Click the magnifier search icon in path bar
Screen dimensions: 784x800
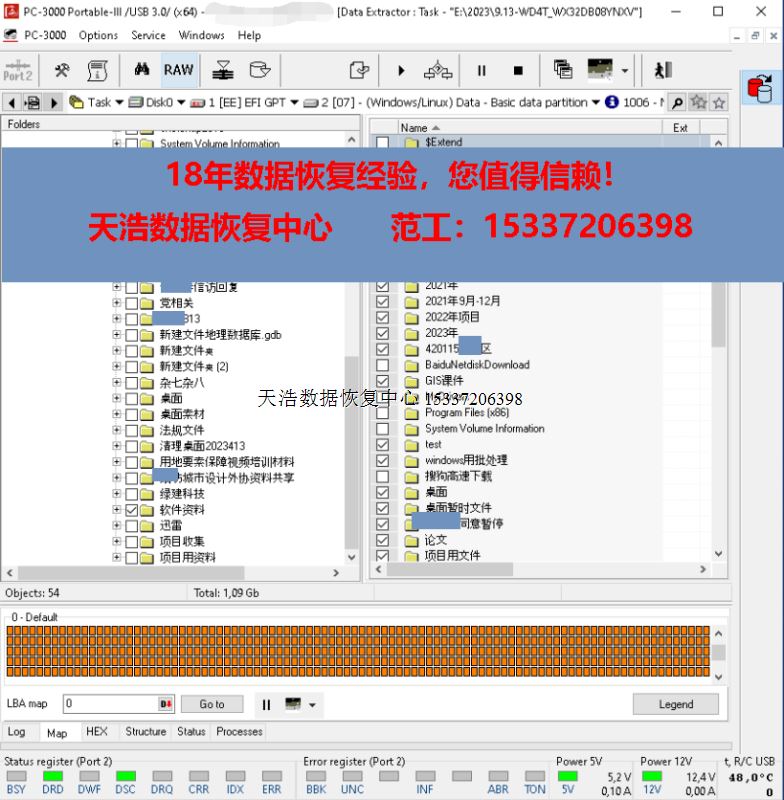coord(677,102)
